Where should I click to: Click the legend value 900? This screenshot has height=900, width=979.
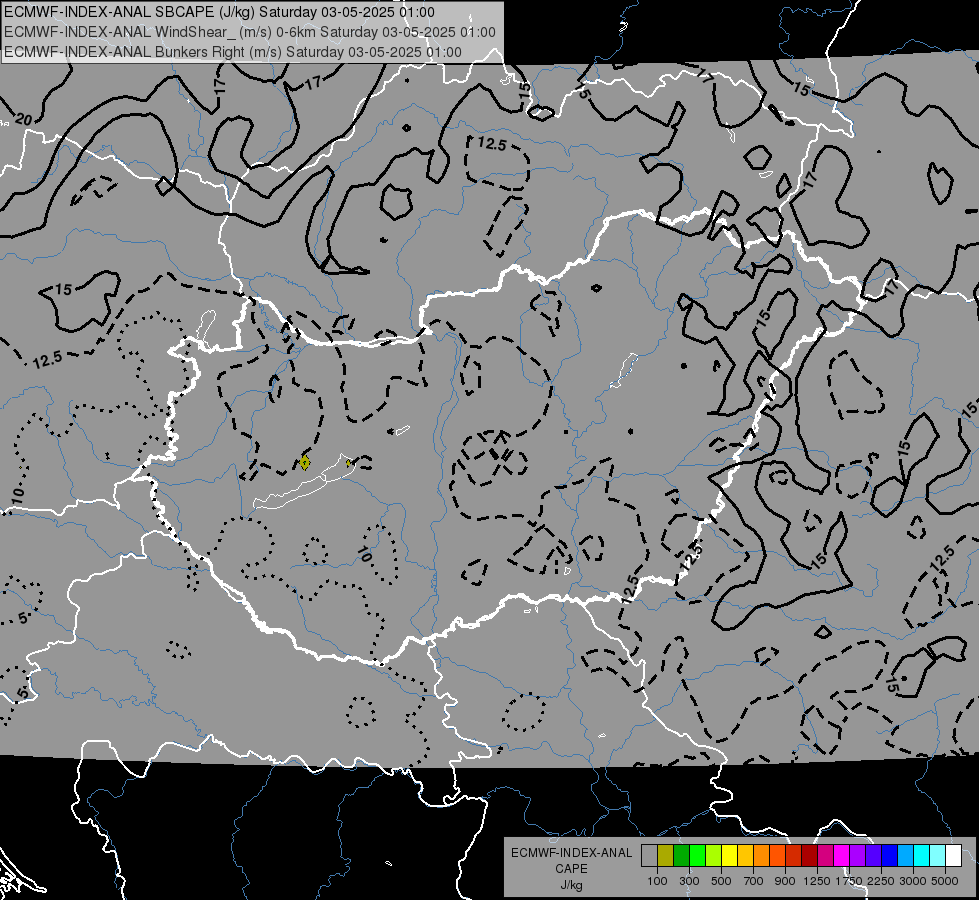[785, 881]
